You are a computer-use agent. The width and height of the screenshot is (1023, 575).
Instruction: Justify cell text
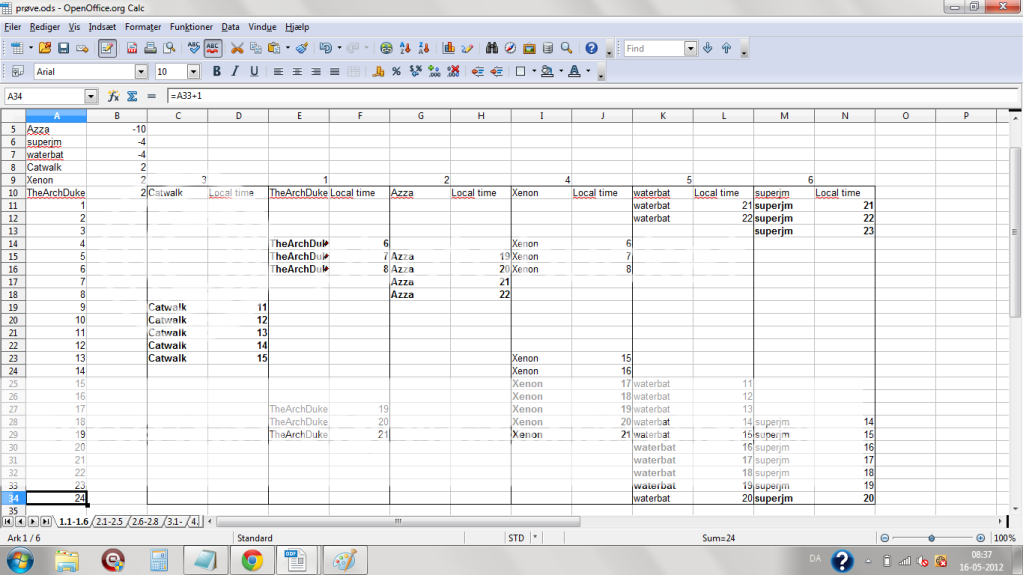click(x=335, y=72)
